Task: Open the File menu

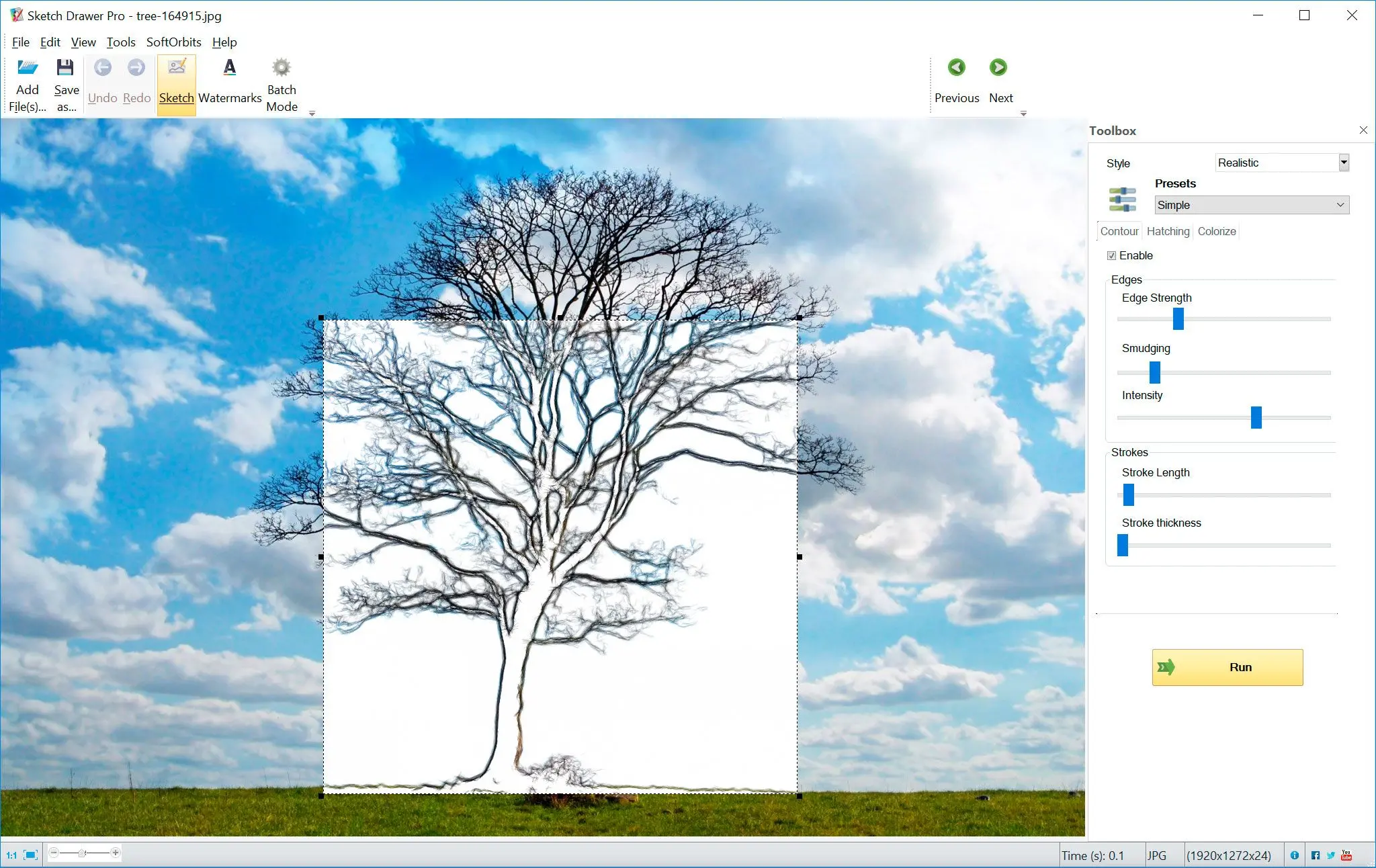Action: coord(20,42)
